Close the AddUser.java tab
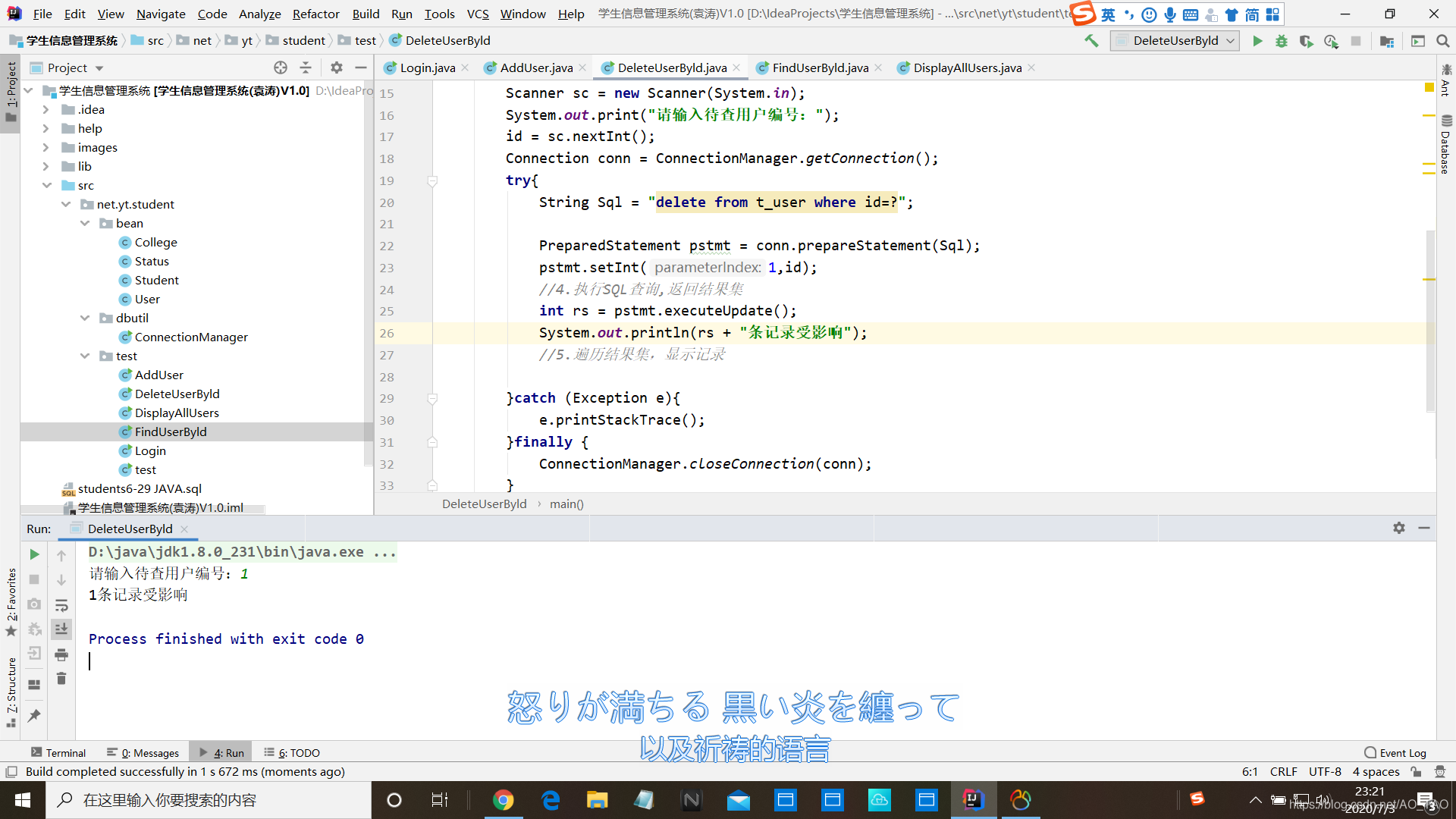 [x=582, y=67]
